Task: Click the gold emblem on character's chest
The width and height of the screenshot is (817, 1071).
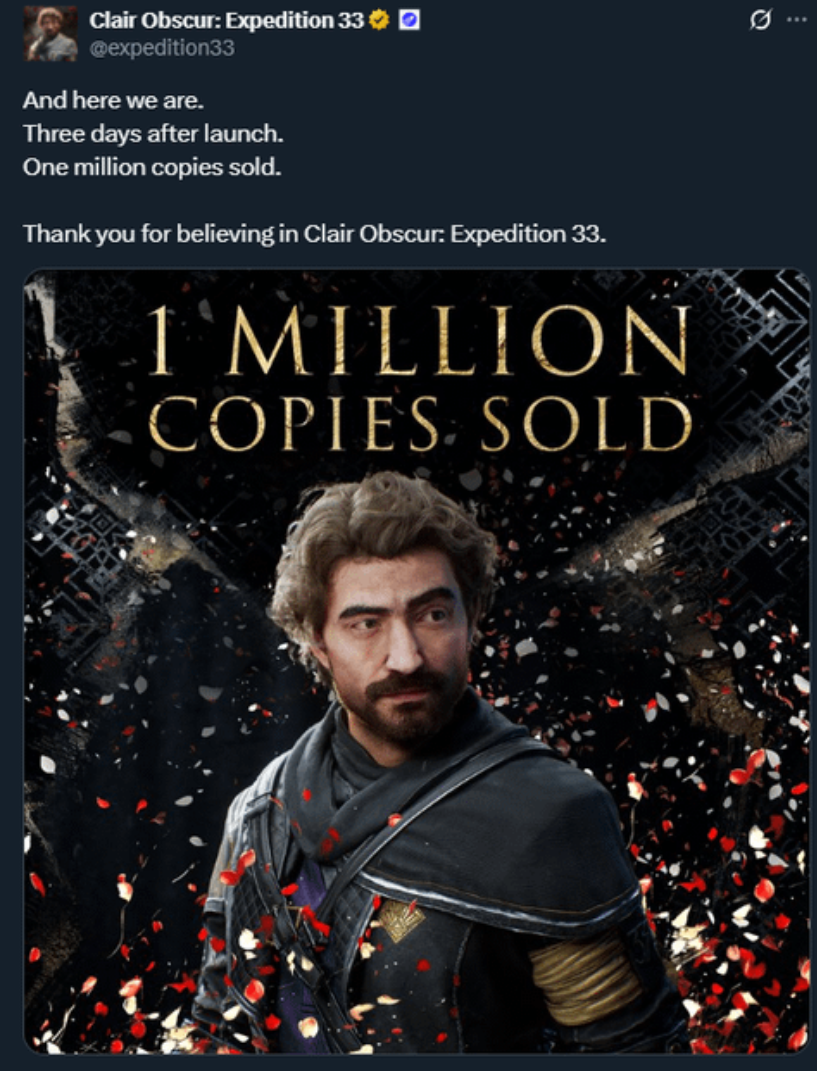Action: coord(400,919)
